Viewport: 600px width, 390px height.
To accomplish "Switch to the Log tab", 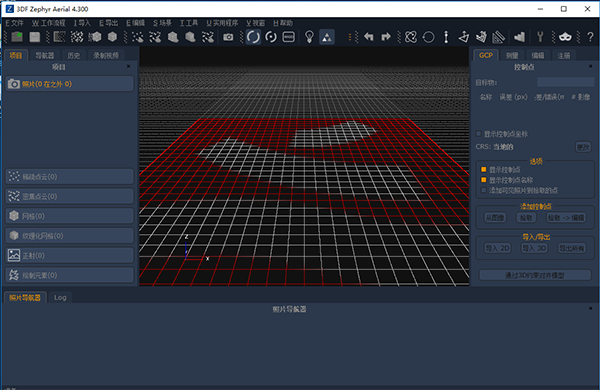I will click(60, 297).
